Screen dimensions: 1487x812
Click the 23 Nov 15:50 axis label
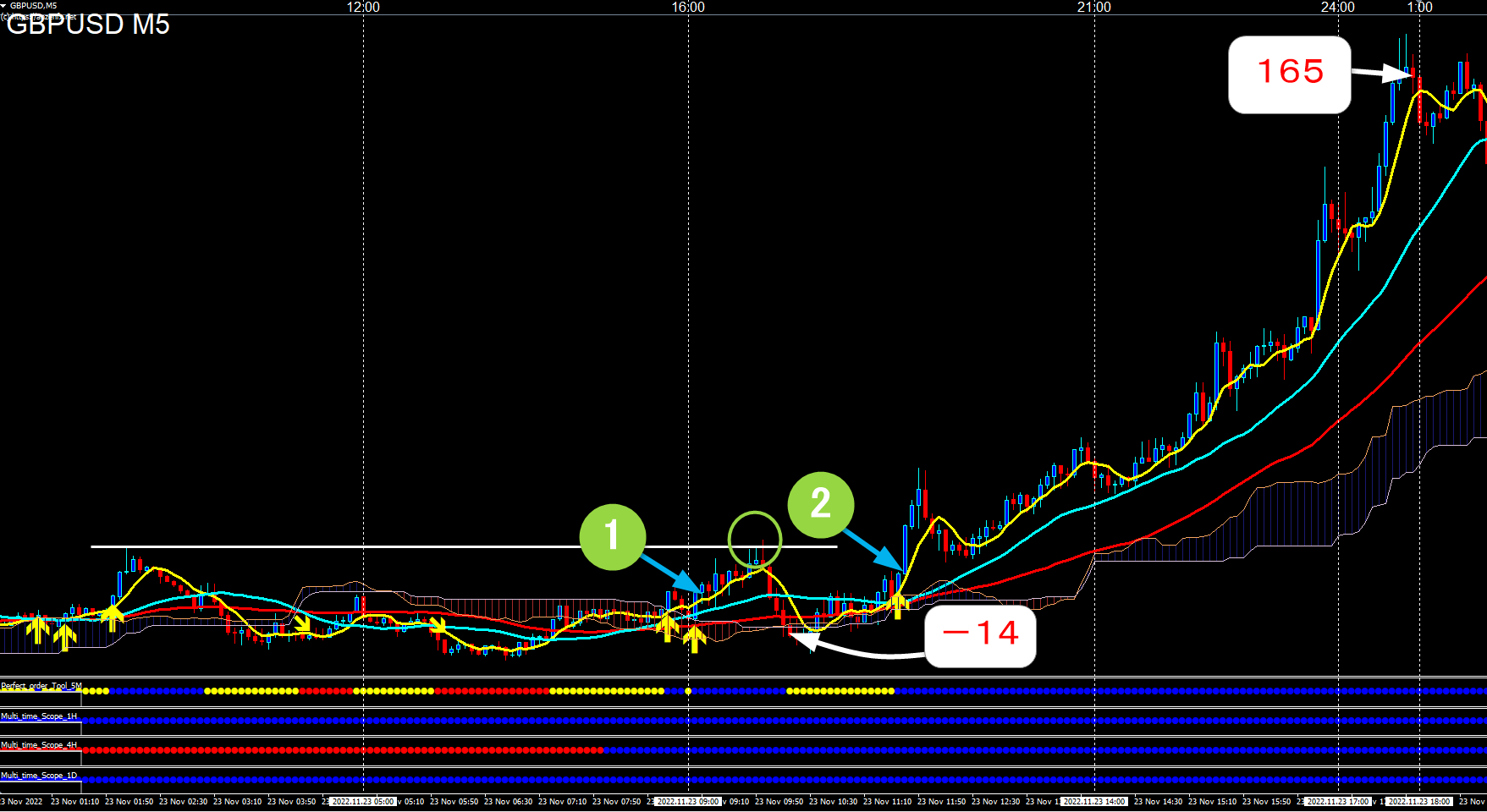click(x=1266, y=801)
